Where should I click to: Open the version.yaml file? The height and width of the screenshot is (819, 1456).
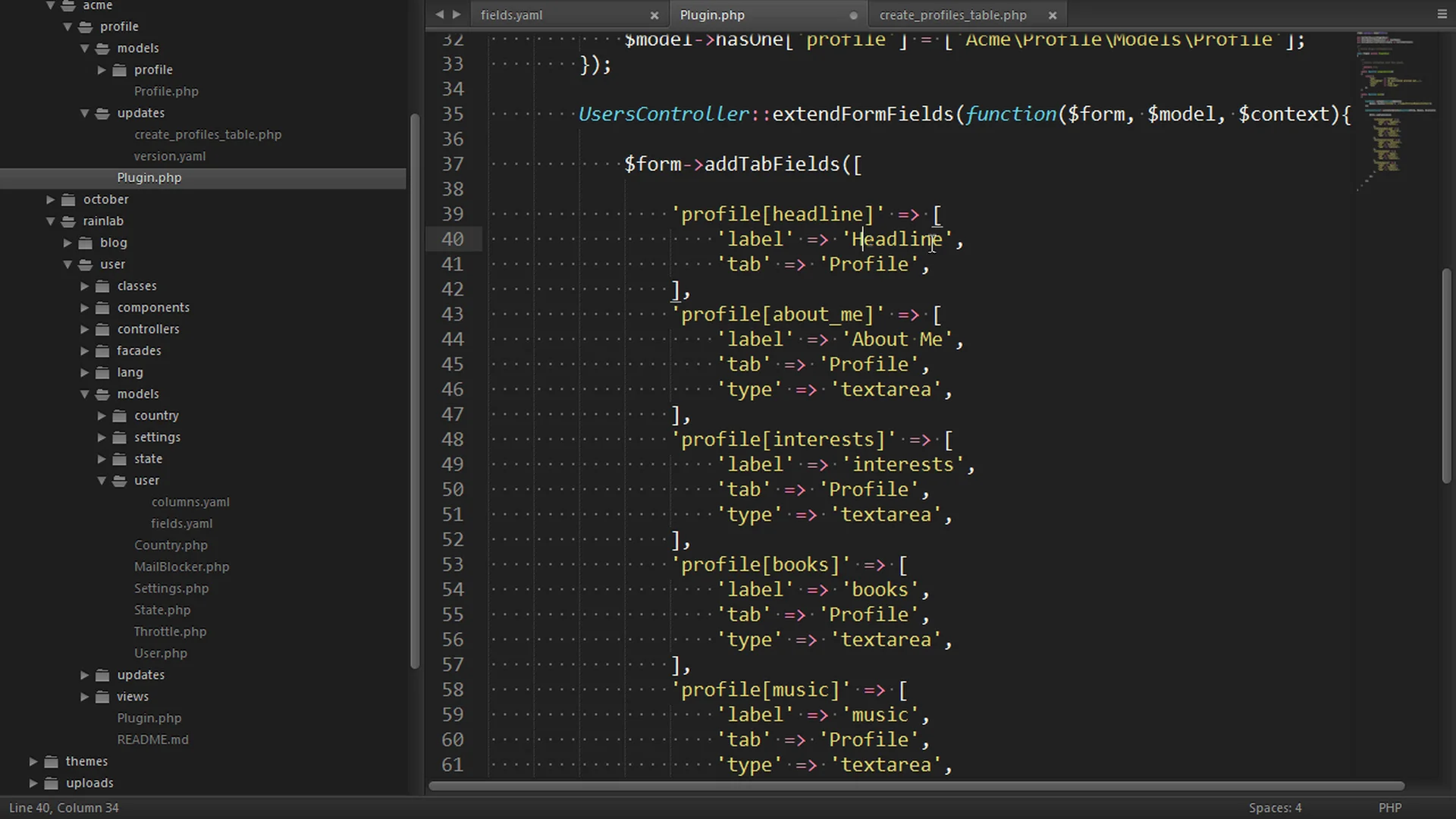click(169, 155)
